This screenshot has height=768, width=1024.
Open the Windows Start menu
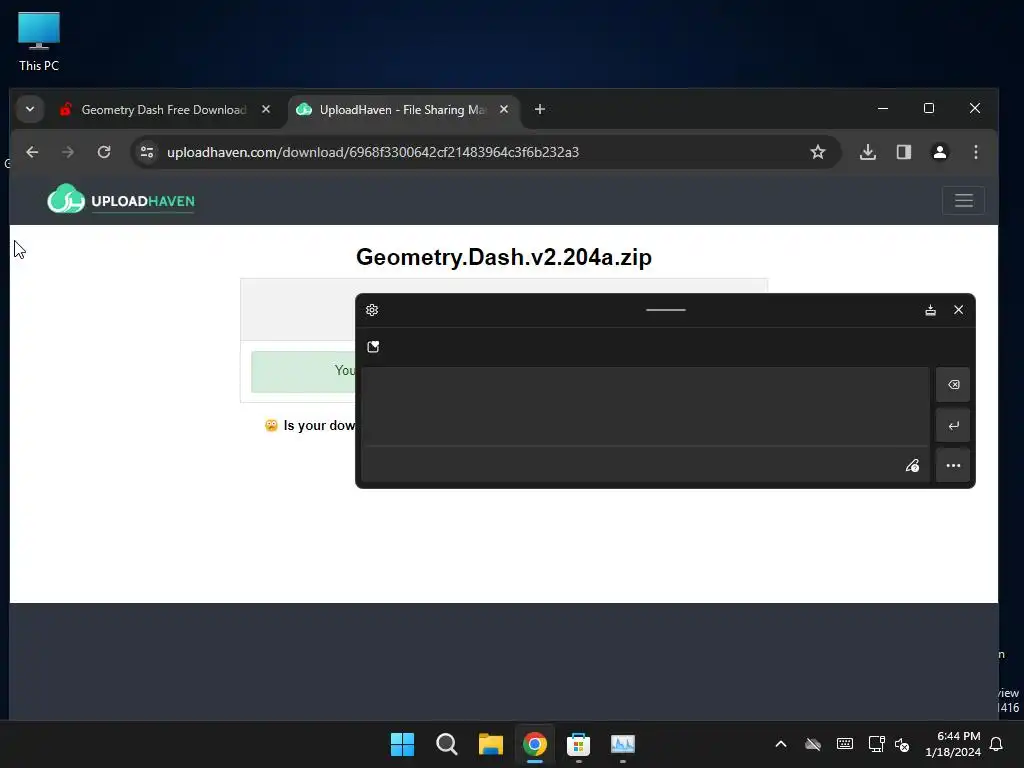point(402,744)
